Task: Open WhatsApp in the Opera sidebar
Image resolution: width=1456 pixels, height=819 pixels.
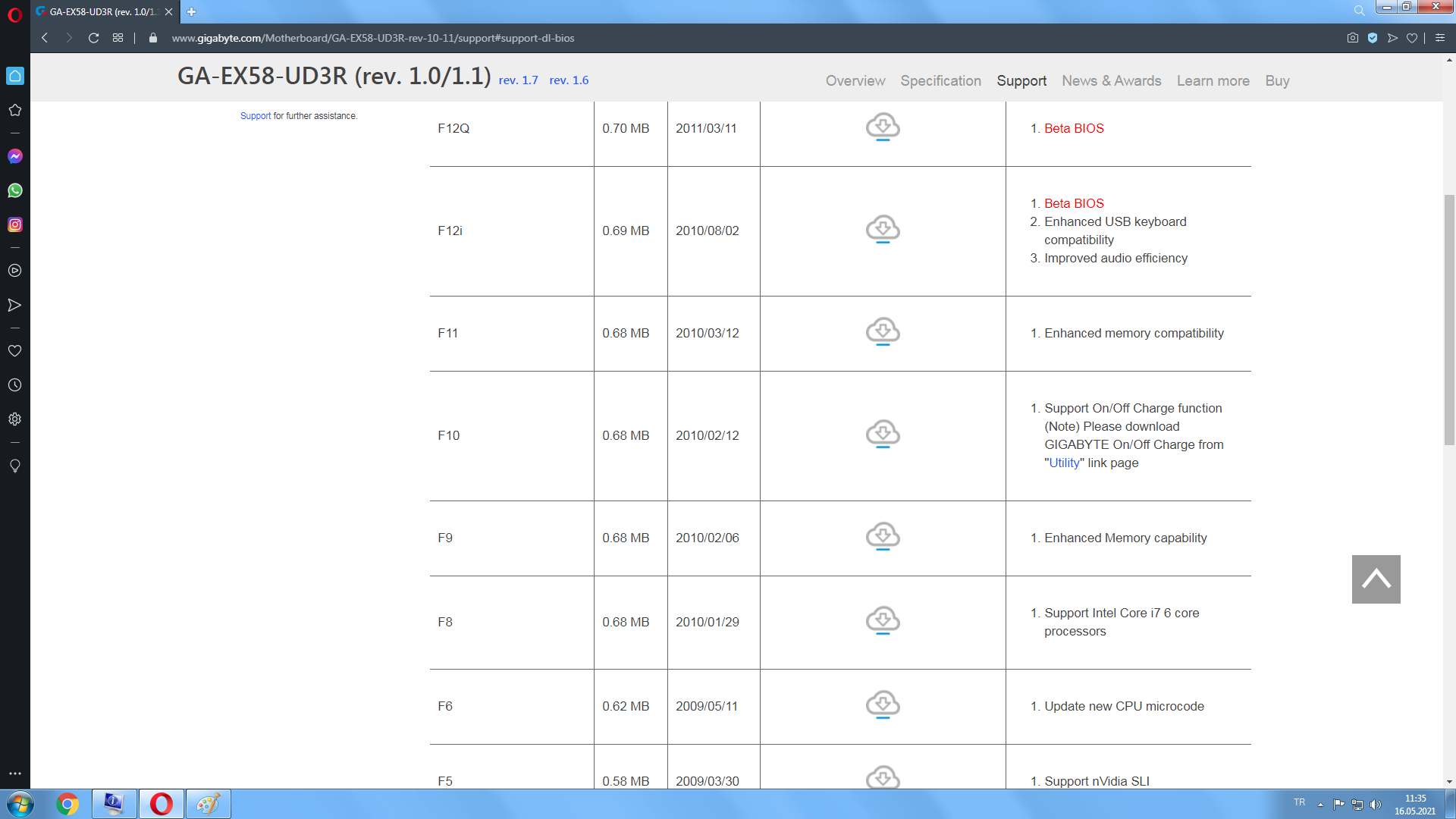Action: click(14, 190)
